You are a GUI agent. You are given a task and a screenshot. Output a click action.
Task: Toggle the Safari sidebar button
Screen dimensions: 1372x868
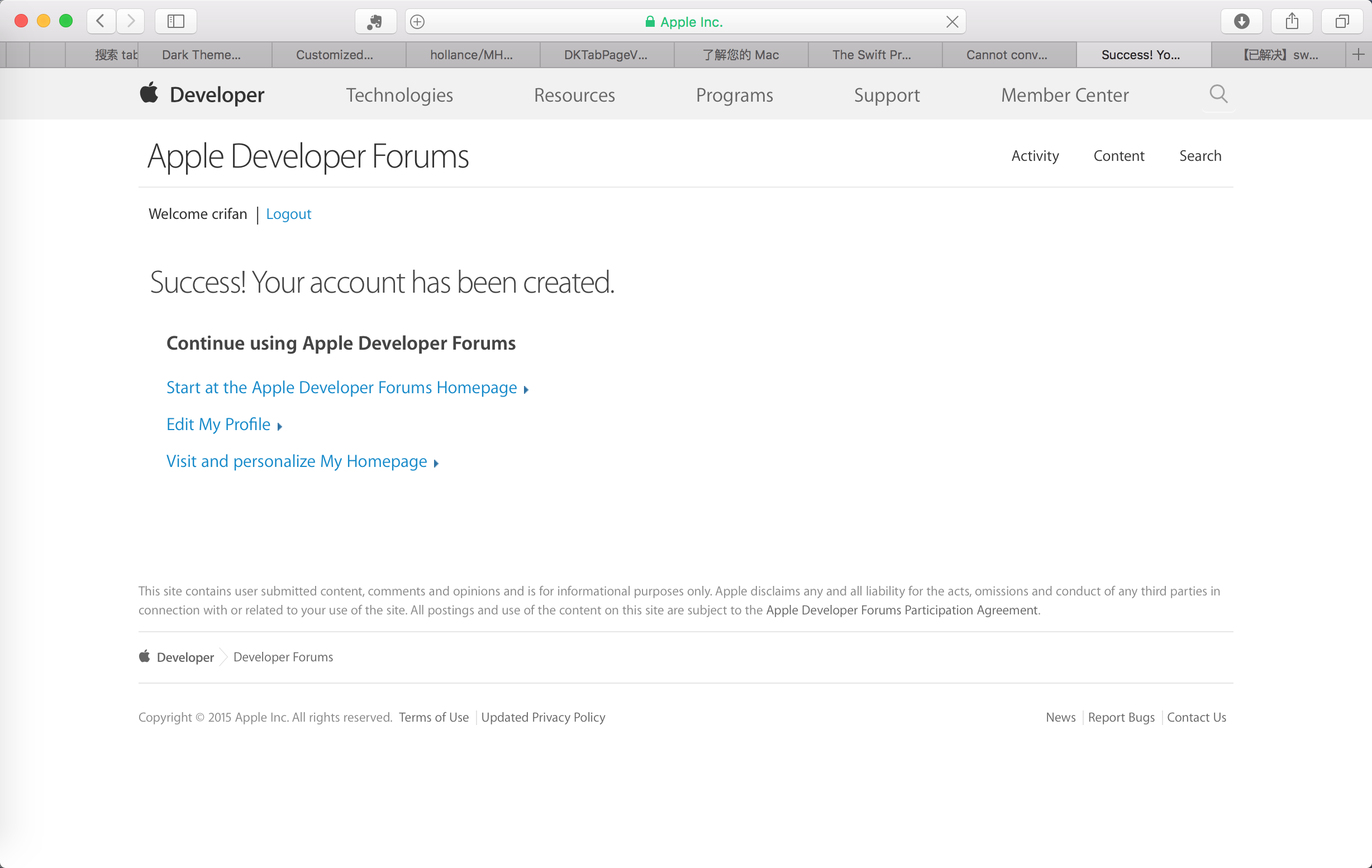[x=175, y=22]
